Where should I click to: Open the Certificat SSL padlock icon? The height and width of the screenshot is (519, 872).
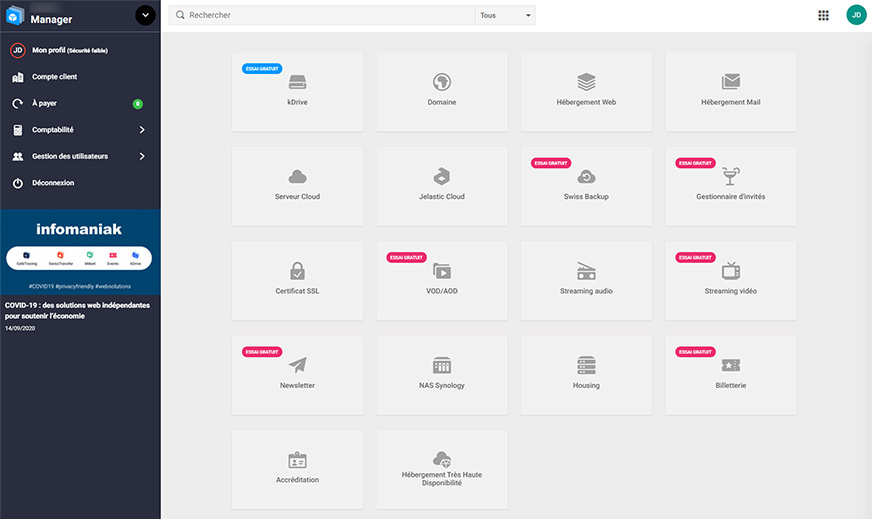pos(298,271)
